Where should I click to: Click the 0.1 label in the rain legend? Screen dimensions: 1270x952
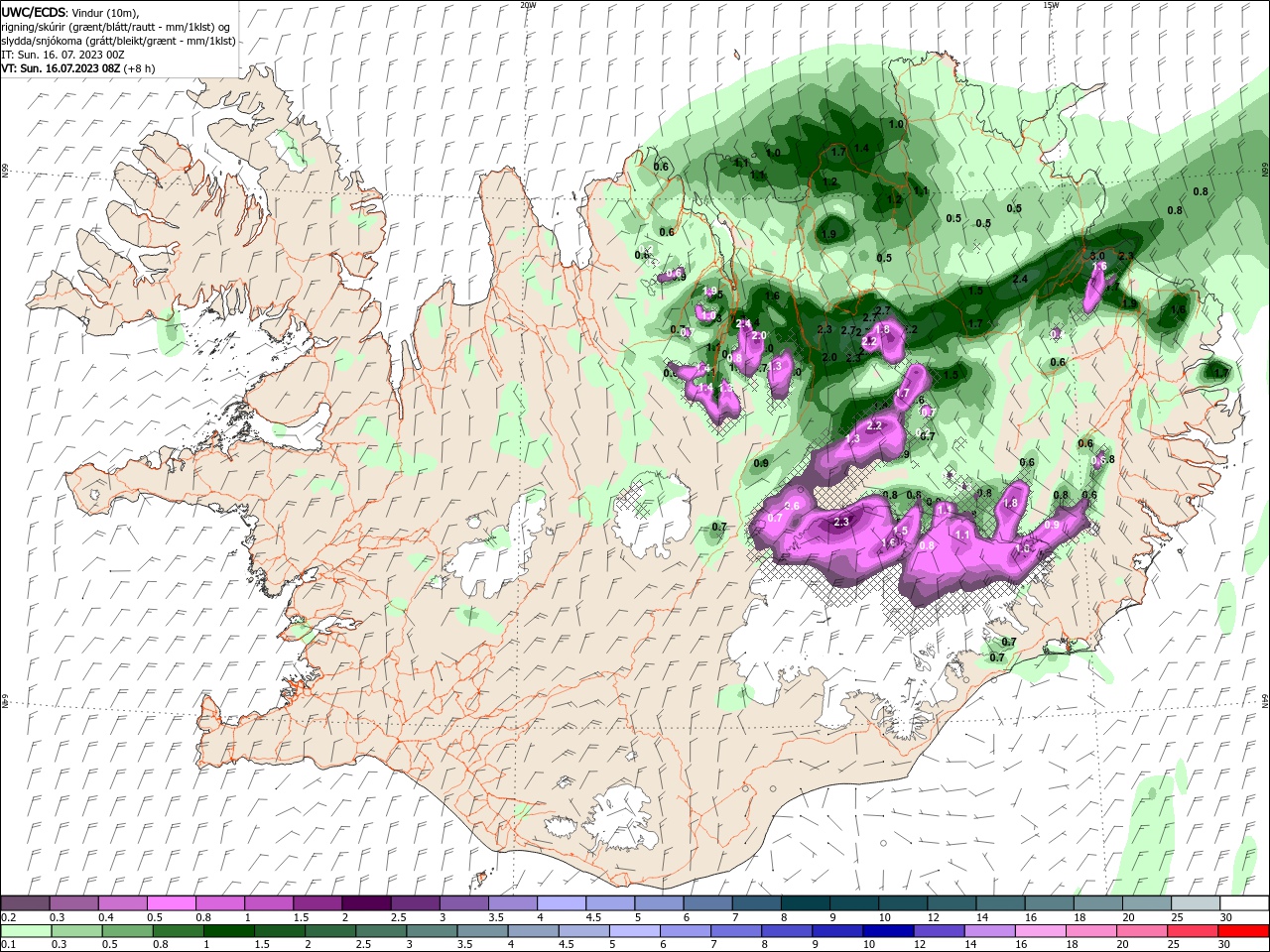pyautogui.click(x=8, y=945)
